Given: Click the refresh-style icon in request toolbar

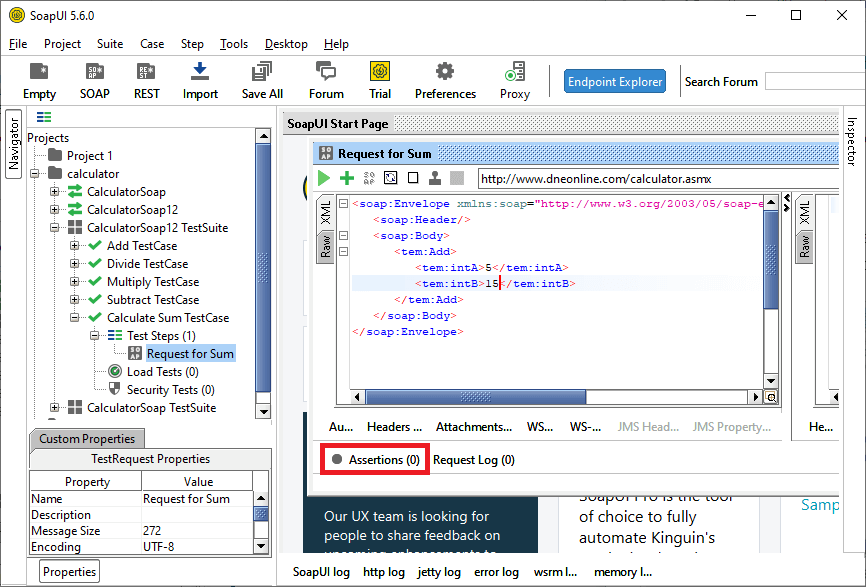Looking at the screenshot, I should (391, 178).
